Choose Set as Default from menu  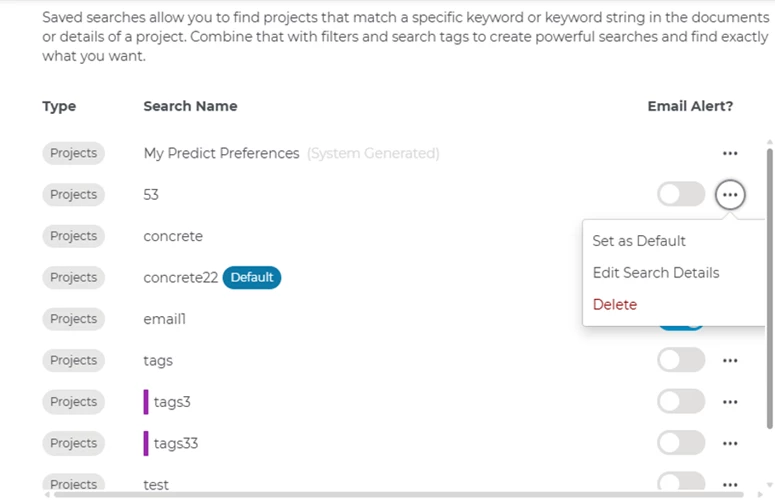click(x=639, y=241)
